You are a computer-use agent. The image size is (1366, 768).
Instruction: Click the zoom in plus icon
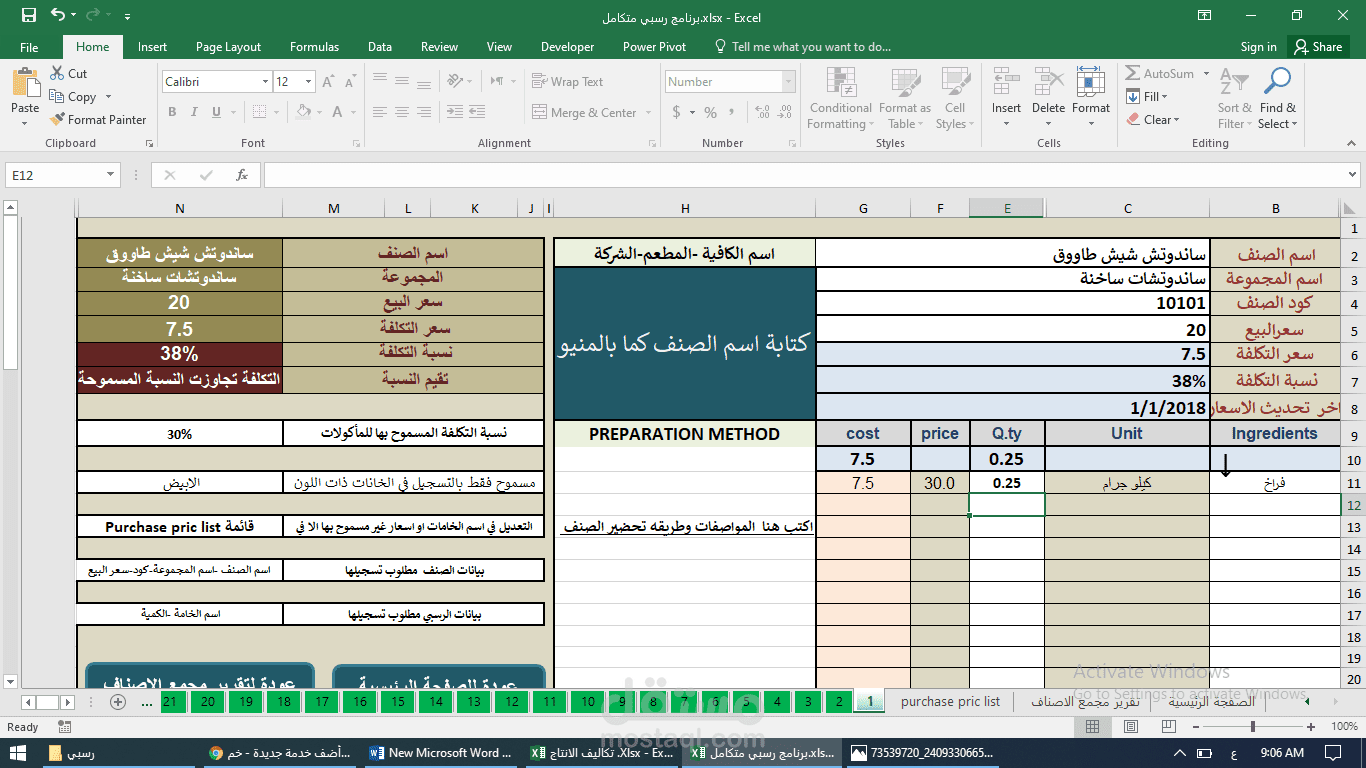[x=1310, y=727]
